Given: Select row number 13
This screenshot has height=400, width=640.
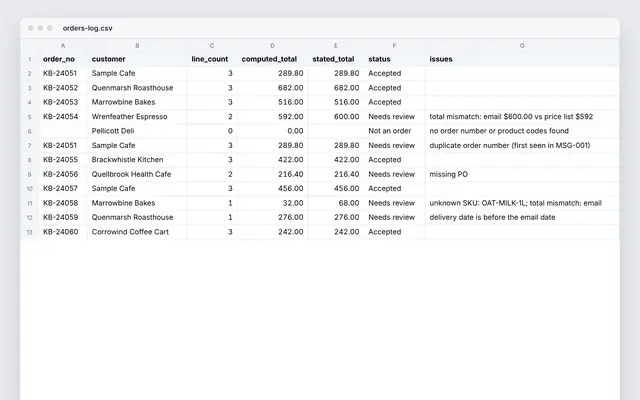Looking at the screenshot, I should [x=29, y=232].
